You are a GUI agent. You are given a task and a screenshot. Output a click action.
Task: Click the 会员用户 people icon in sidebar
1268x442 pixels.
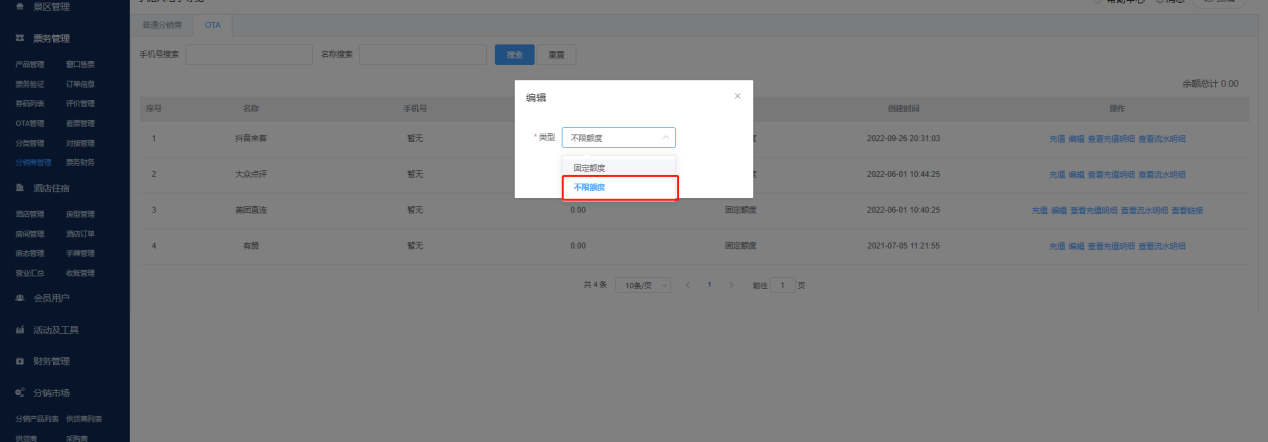coord(20,298)
